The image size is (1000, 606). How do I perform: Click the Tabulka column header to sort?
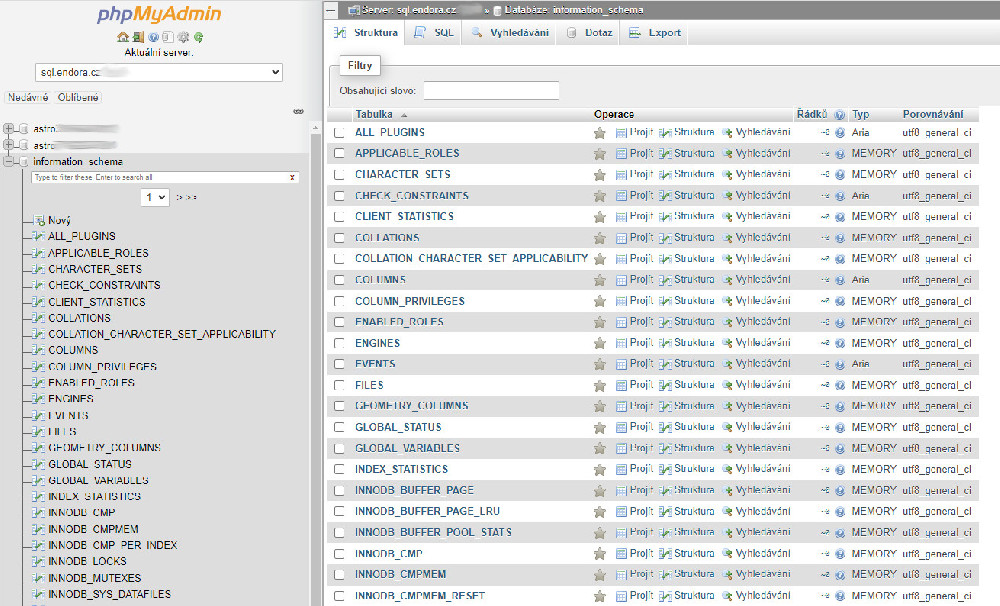click(x=375, y=114)
